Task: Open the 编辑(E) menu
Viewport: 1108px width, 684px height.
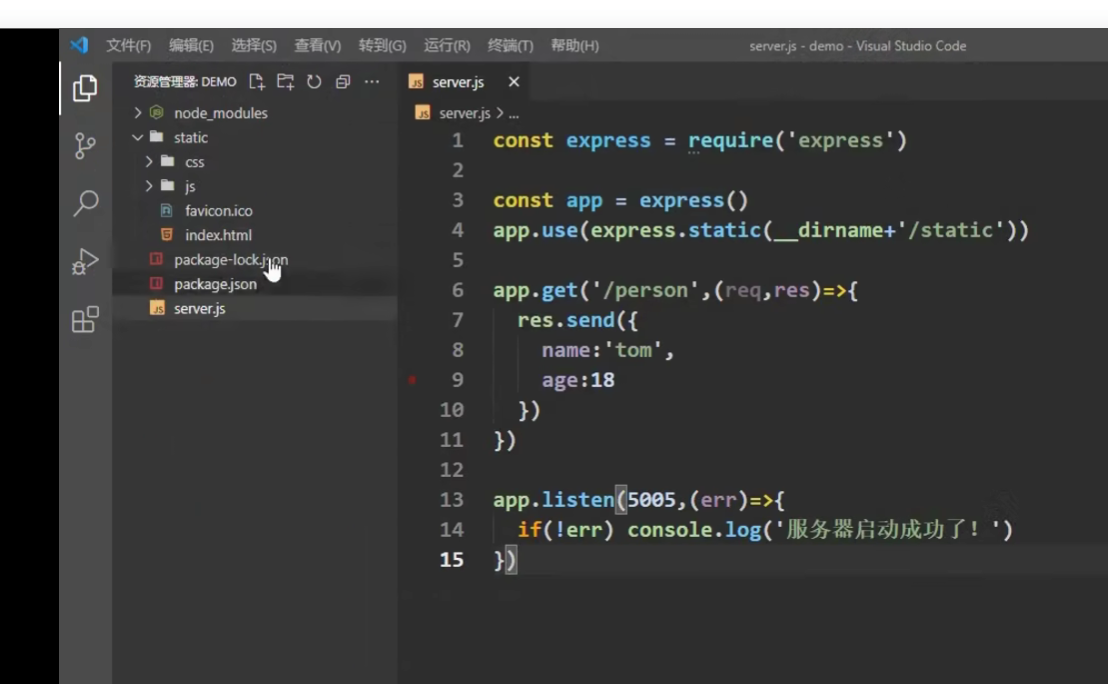Action: [x=191, y=46]
